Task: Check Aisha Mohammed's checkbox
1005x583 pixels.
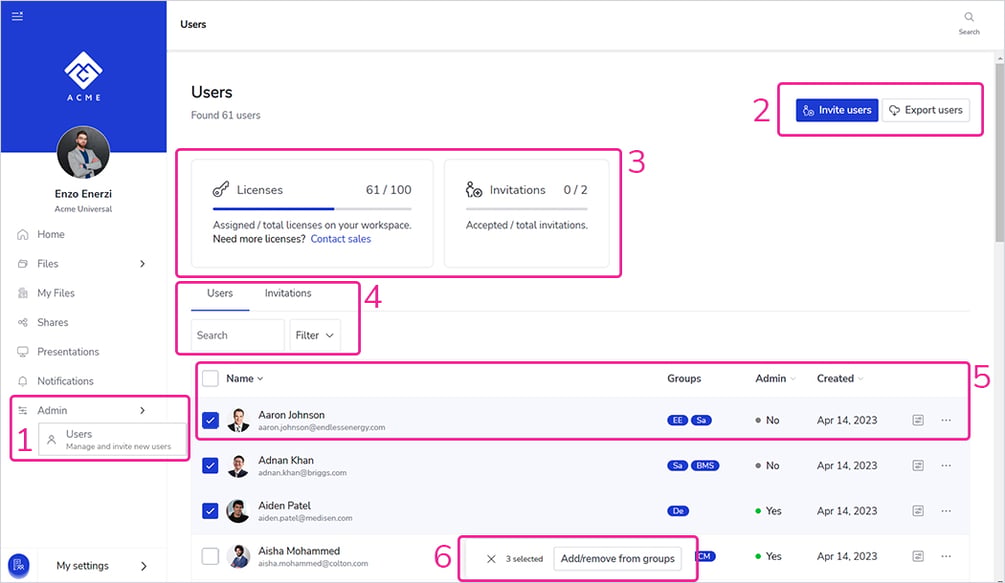Action: coord(210,556)
